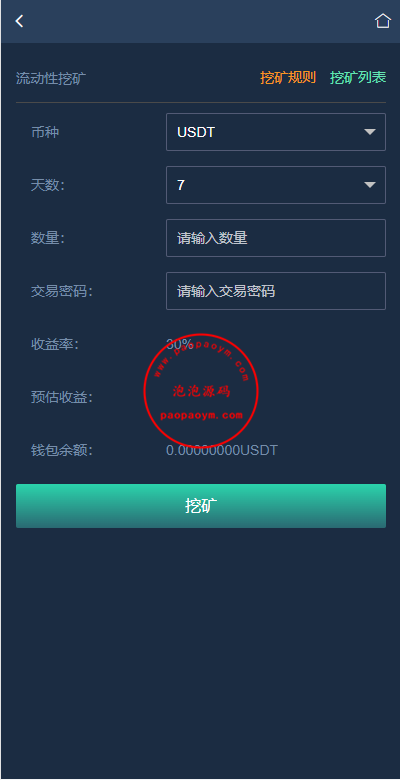Open the 币种 USDT combo box
This screenshot has height=780, width=400.
276,132
